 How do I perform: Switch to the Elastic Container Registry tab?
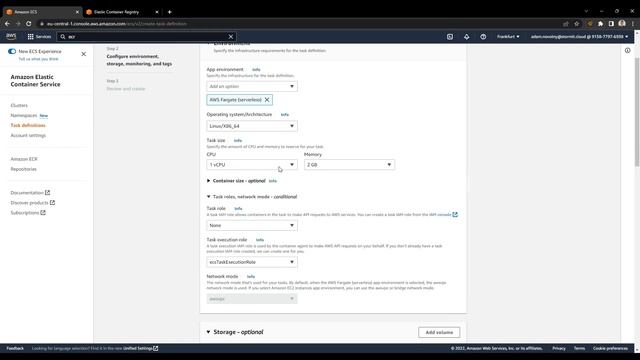click(x=122, y=12)
